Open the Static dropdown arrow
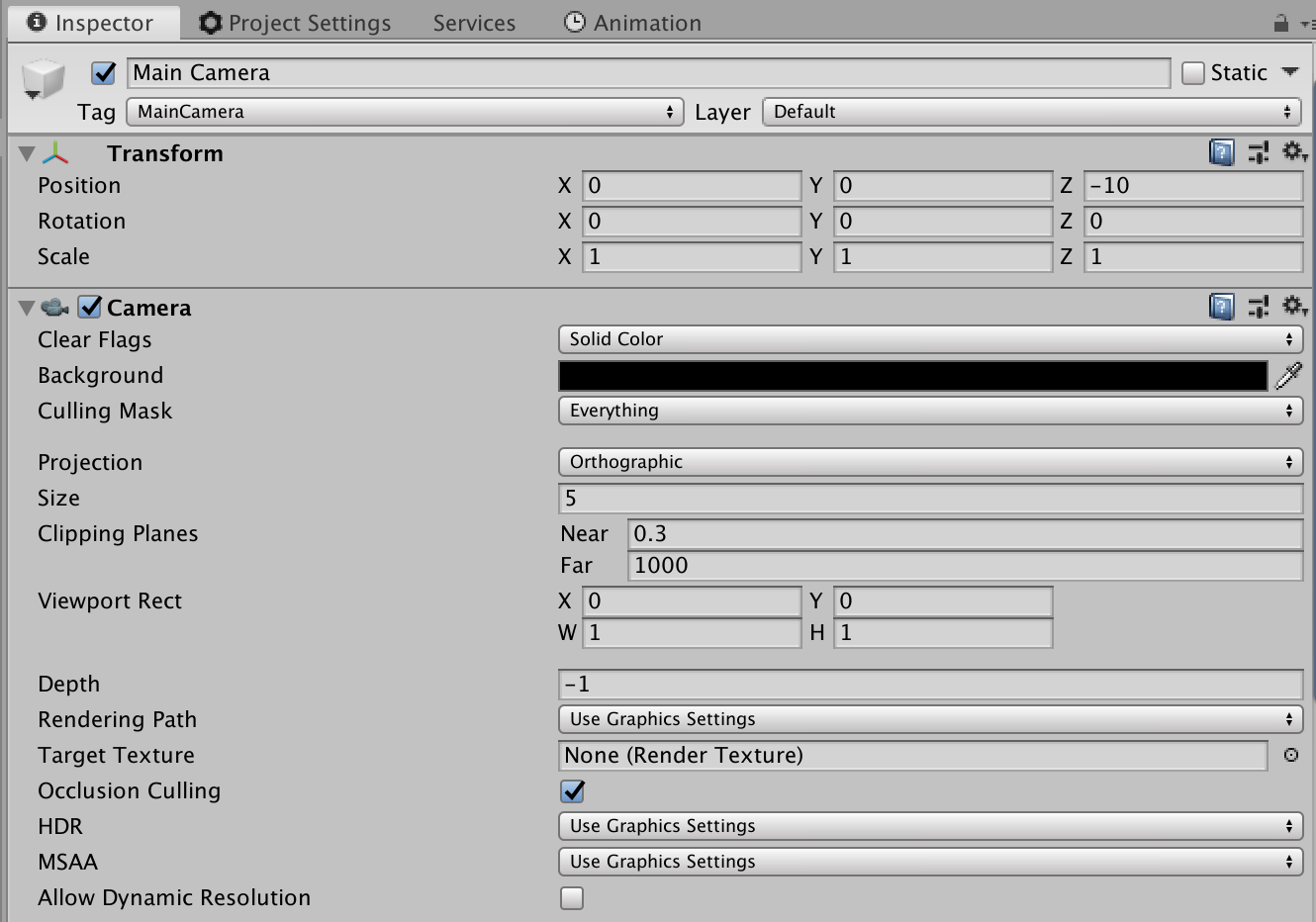Screen dimensions: 1316x922 (1290, 72)
